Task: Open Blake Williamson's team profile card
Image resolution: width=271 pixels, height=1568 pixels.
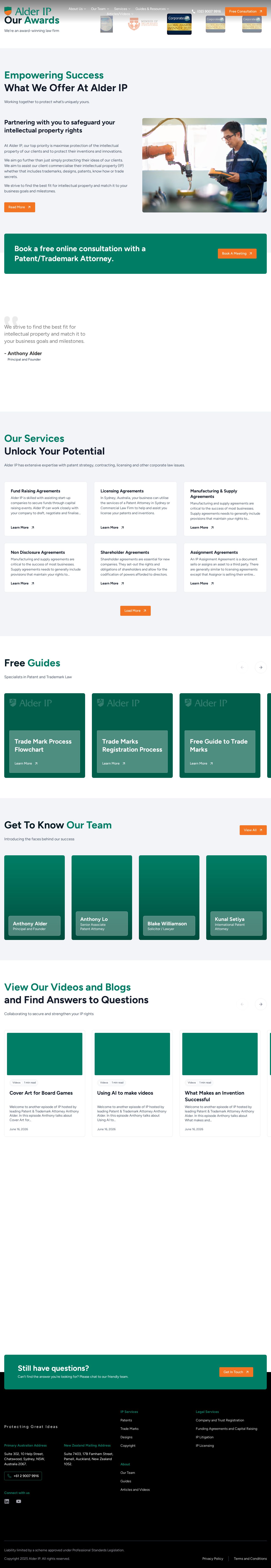Action: [169, 897]
